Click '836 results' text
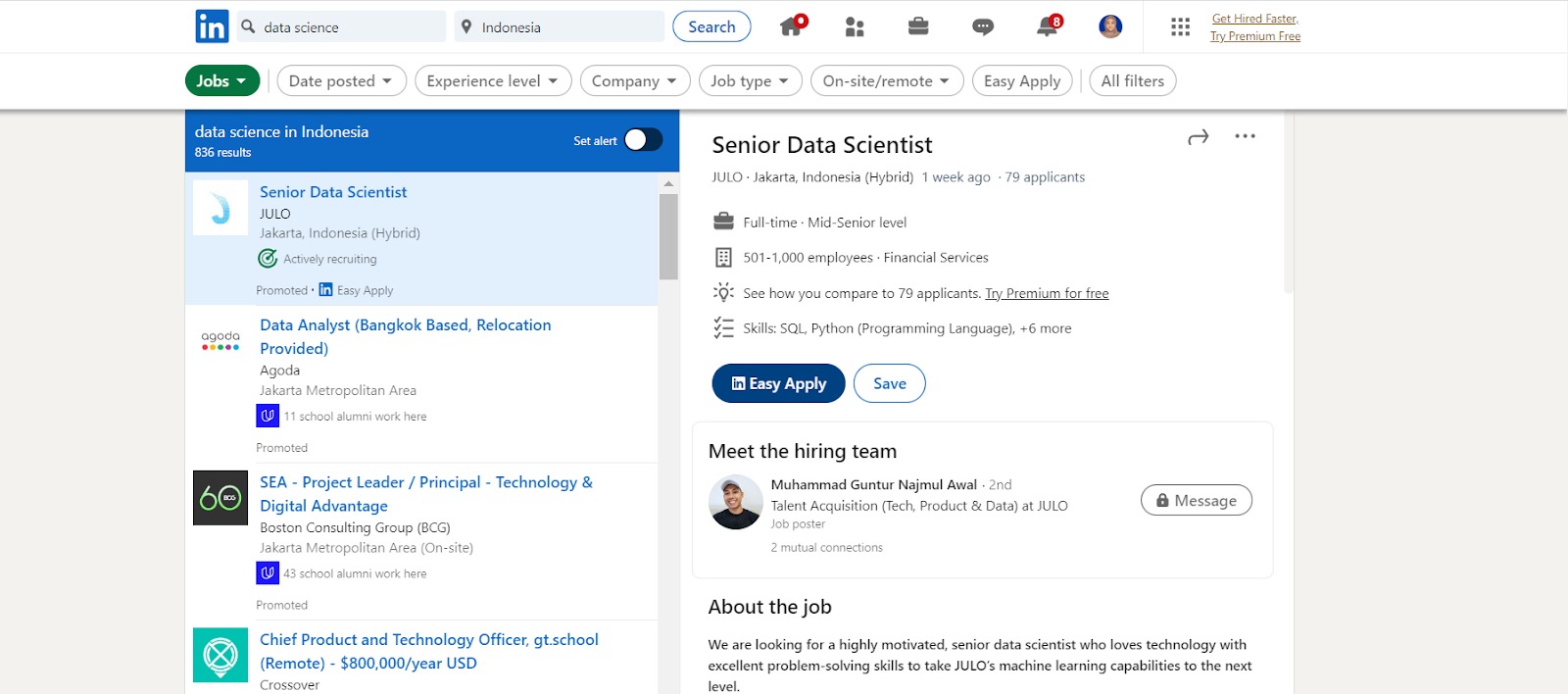The image size is (1568, 694). 222,152
